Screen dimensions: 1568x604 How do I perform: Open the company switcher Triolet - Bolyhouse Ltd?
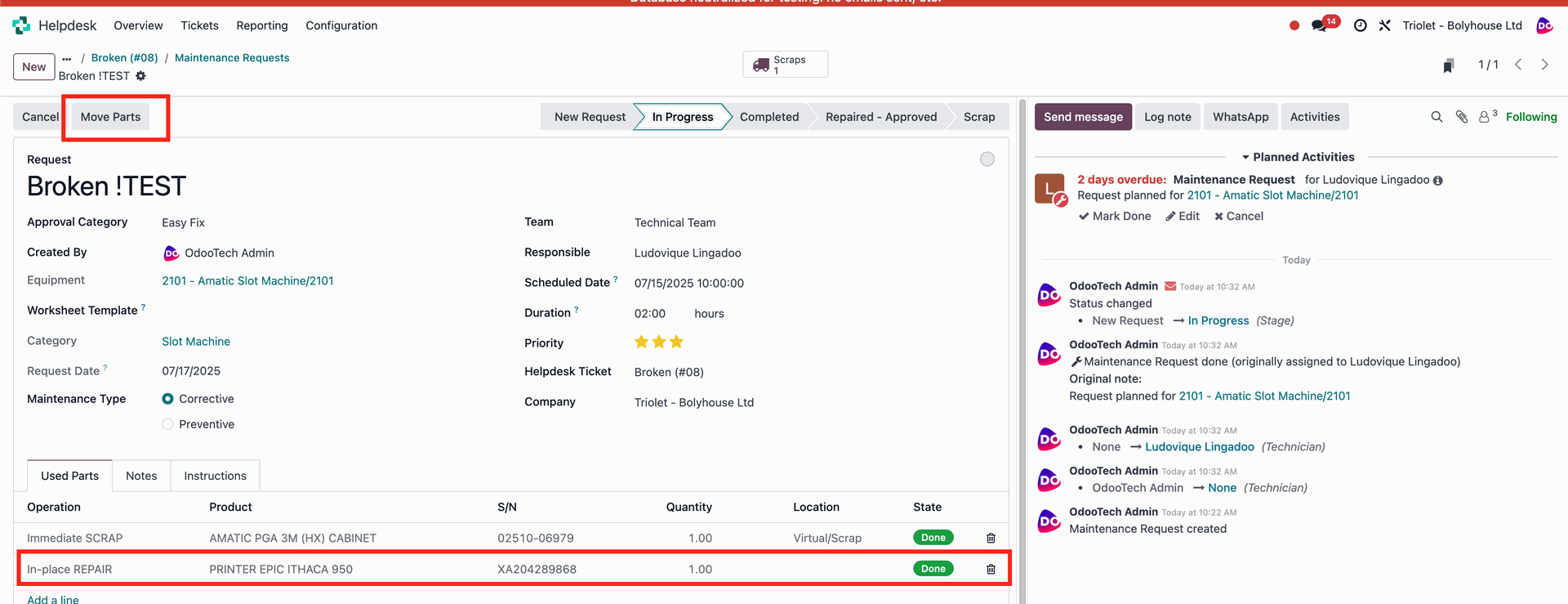(1462, 25)
